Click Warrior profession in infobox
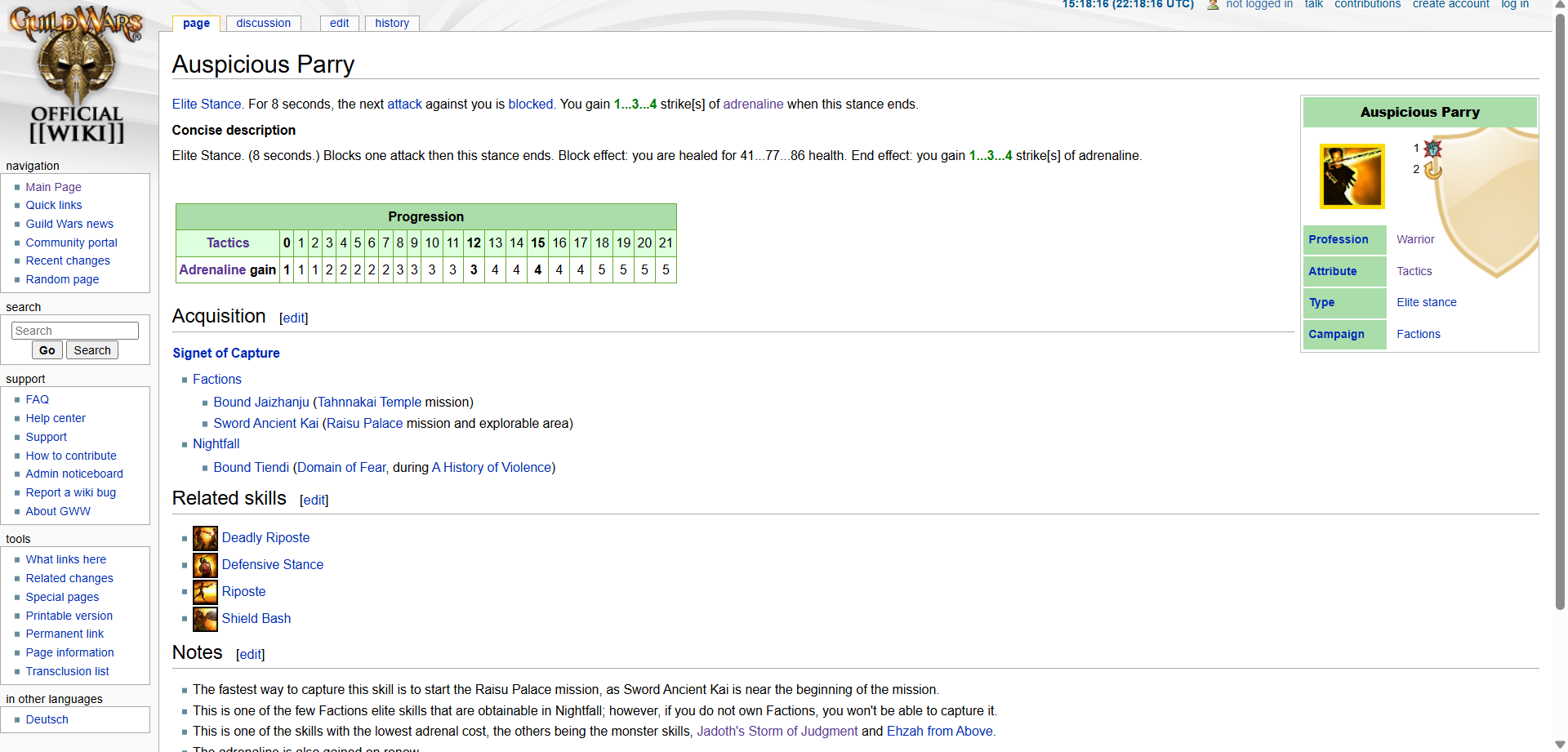Screen dimensions: 1568x752 point(1415,239)
